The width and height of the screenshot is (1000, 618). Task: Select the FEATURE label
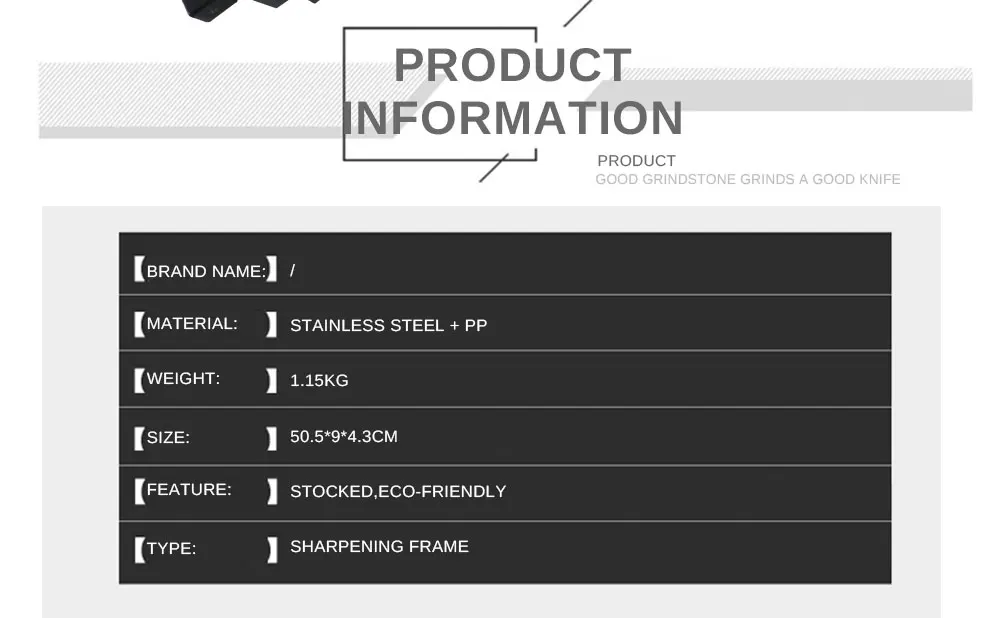click(189, 489)
